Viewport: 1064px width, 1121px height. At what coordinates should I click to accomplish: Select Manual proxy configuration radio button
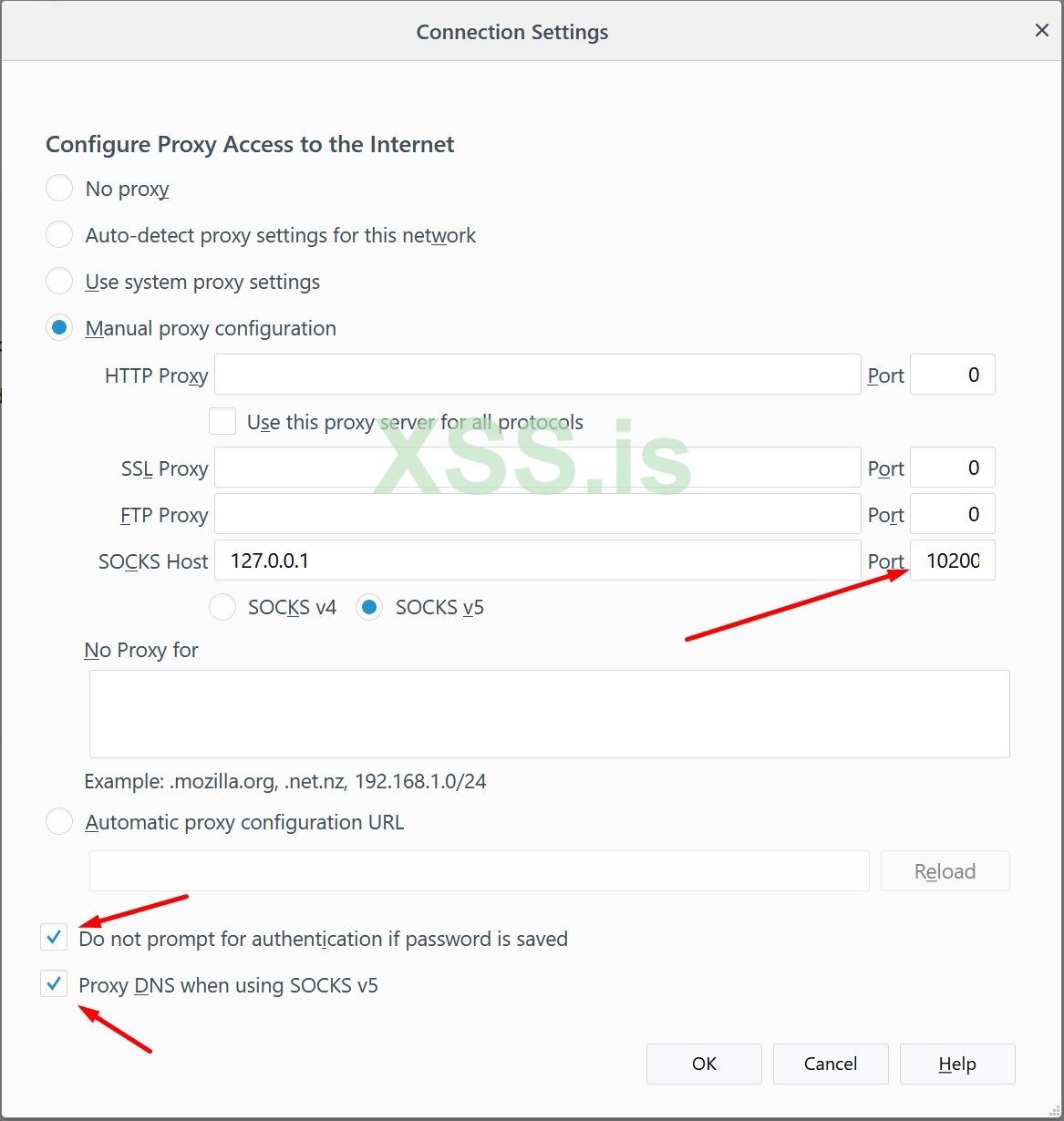pyautogui.click(x=59, y=328)
